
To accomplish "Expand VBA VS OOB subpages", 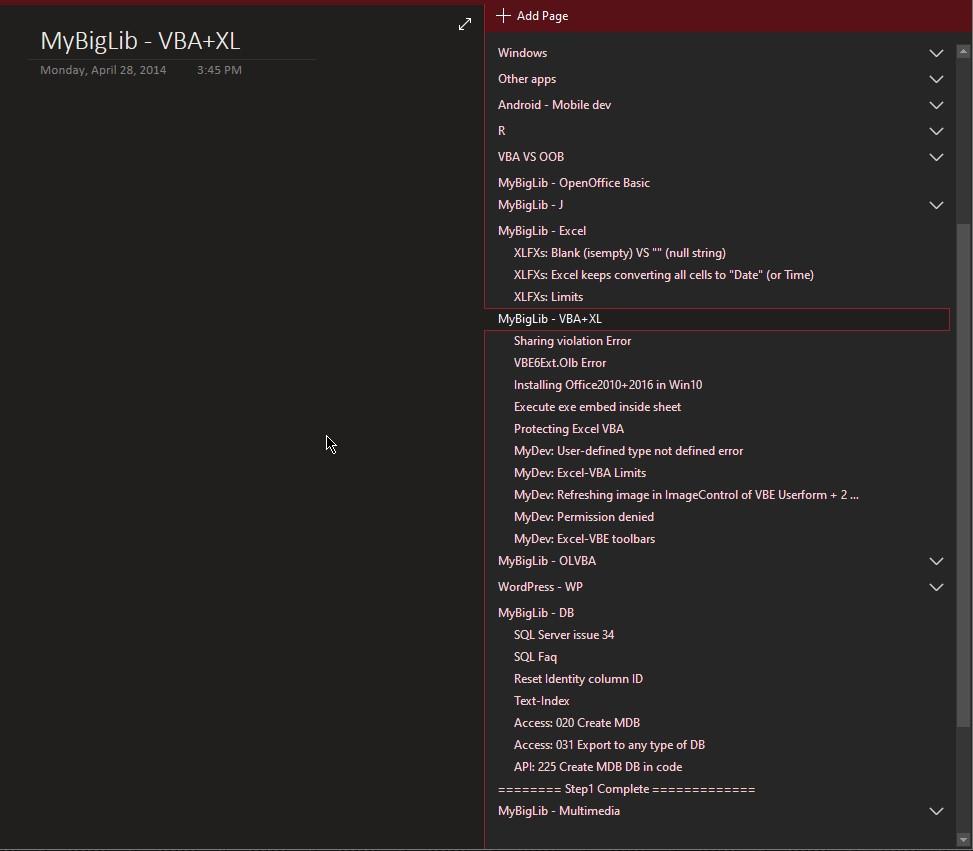I will 936,157.
